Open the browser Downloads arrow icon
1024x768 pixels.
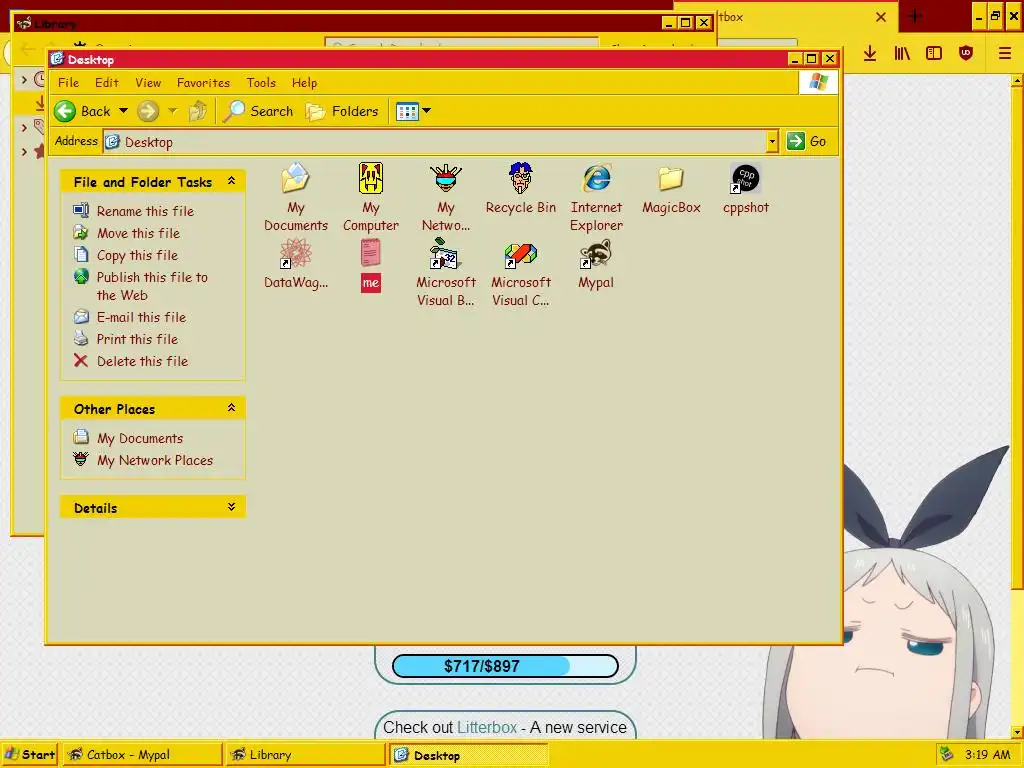click(x=870, y=54)
